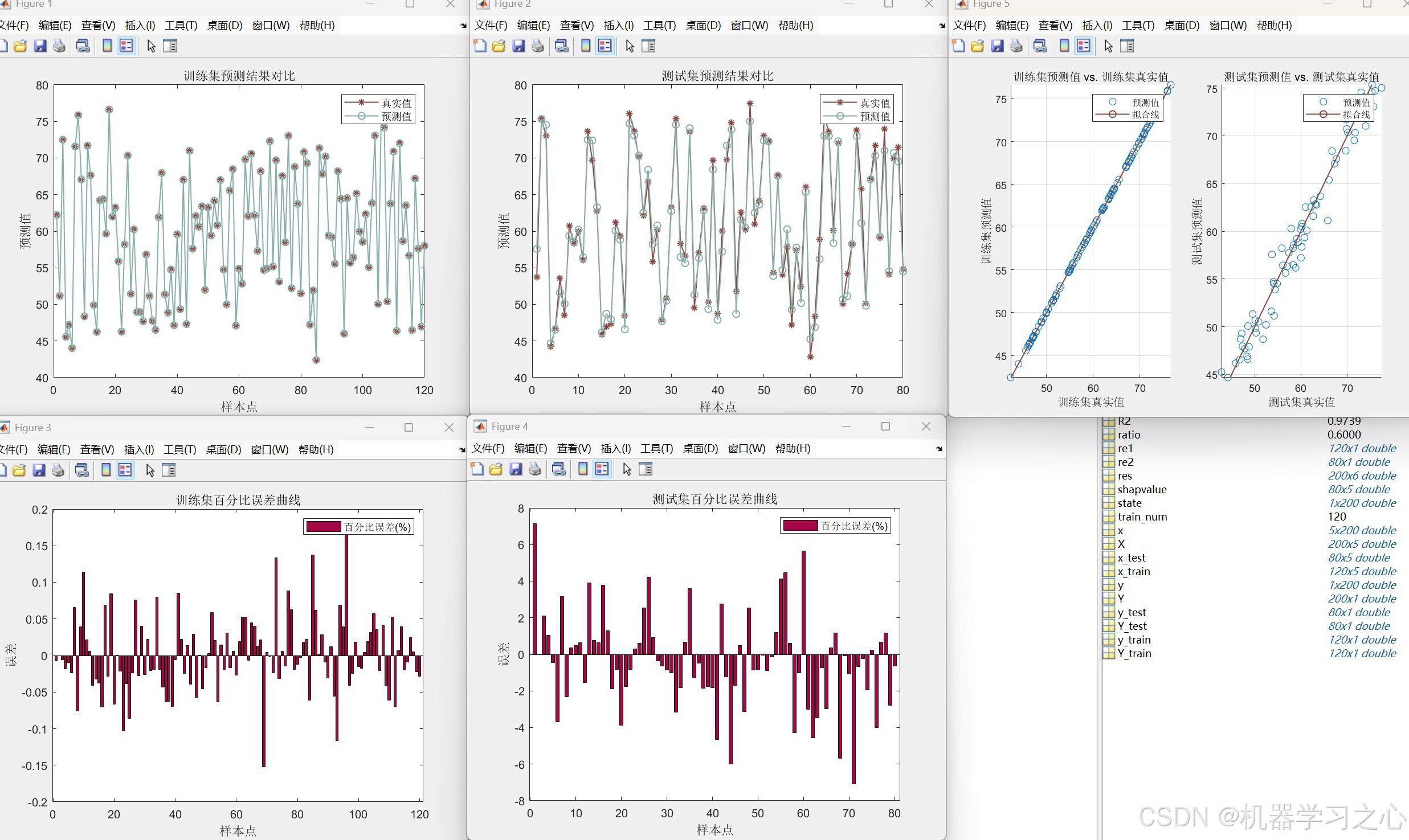
Task: Toggle Insert Colorbar button in Figure 1 toolbar
Action: pyautogui.click(x=107, y=46)
